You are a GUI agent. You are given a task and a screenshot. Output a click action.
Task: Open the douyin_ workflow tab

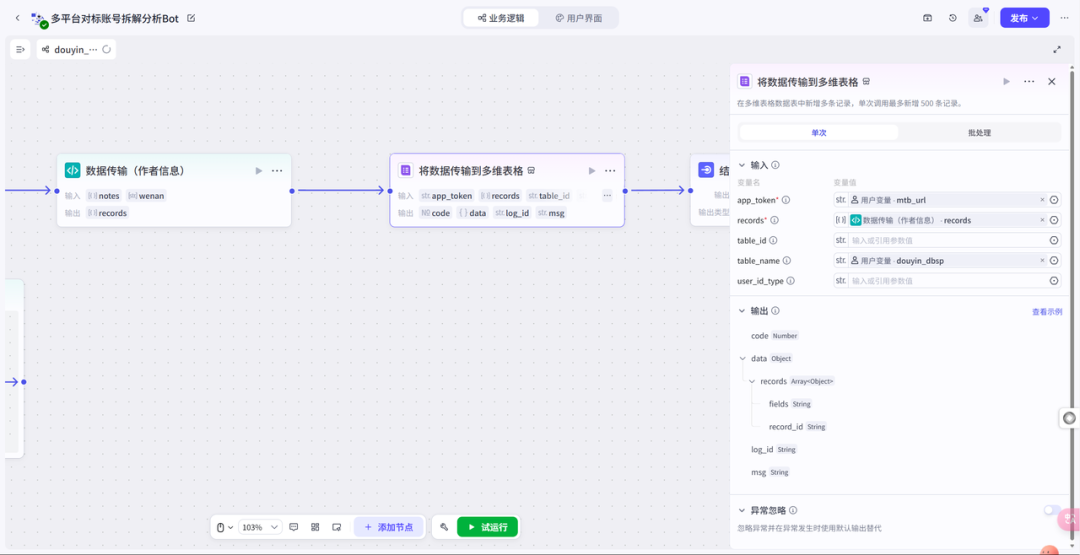(76, 50)
